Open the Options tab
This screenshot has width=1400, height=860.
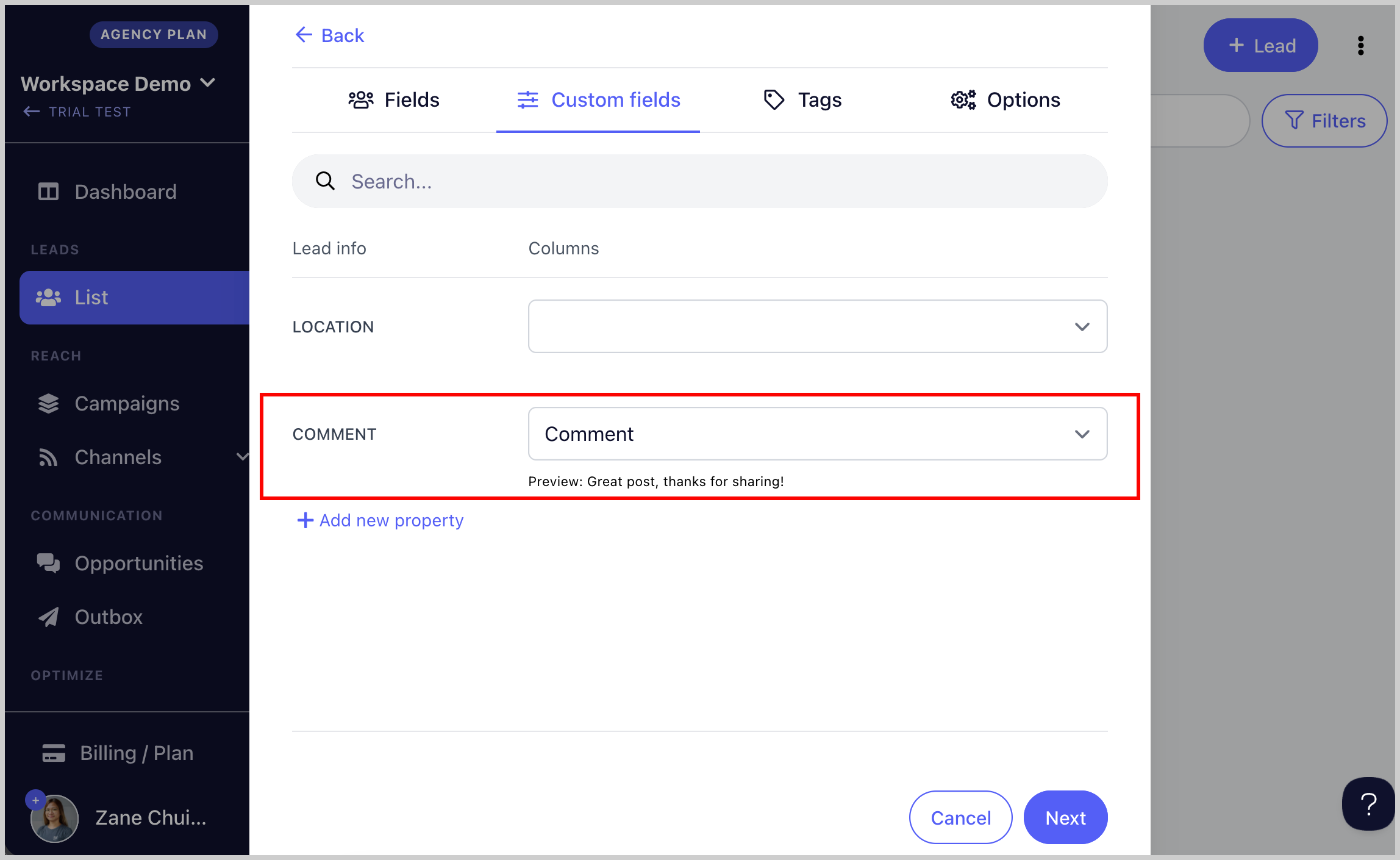coord(1005,99)
